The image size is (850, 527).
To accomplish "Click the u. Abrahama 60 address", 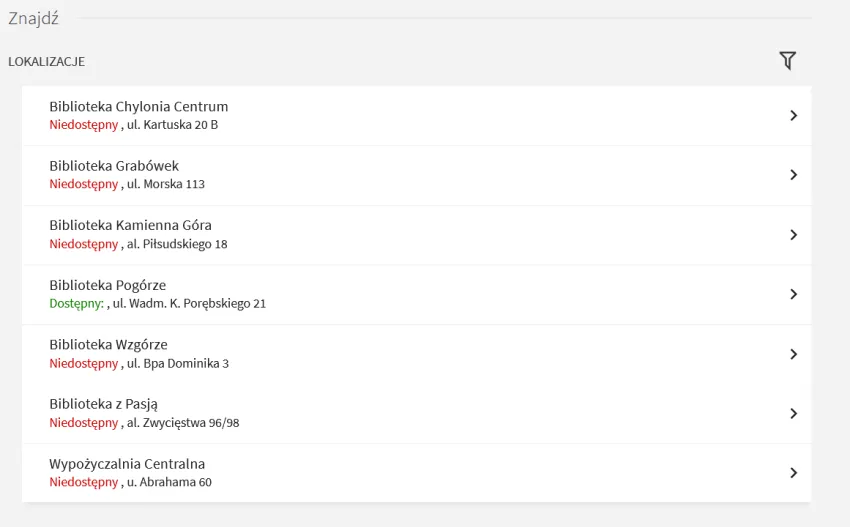I will click(168, 482).
